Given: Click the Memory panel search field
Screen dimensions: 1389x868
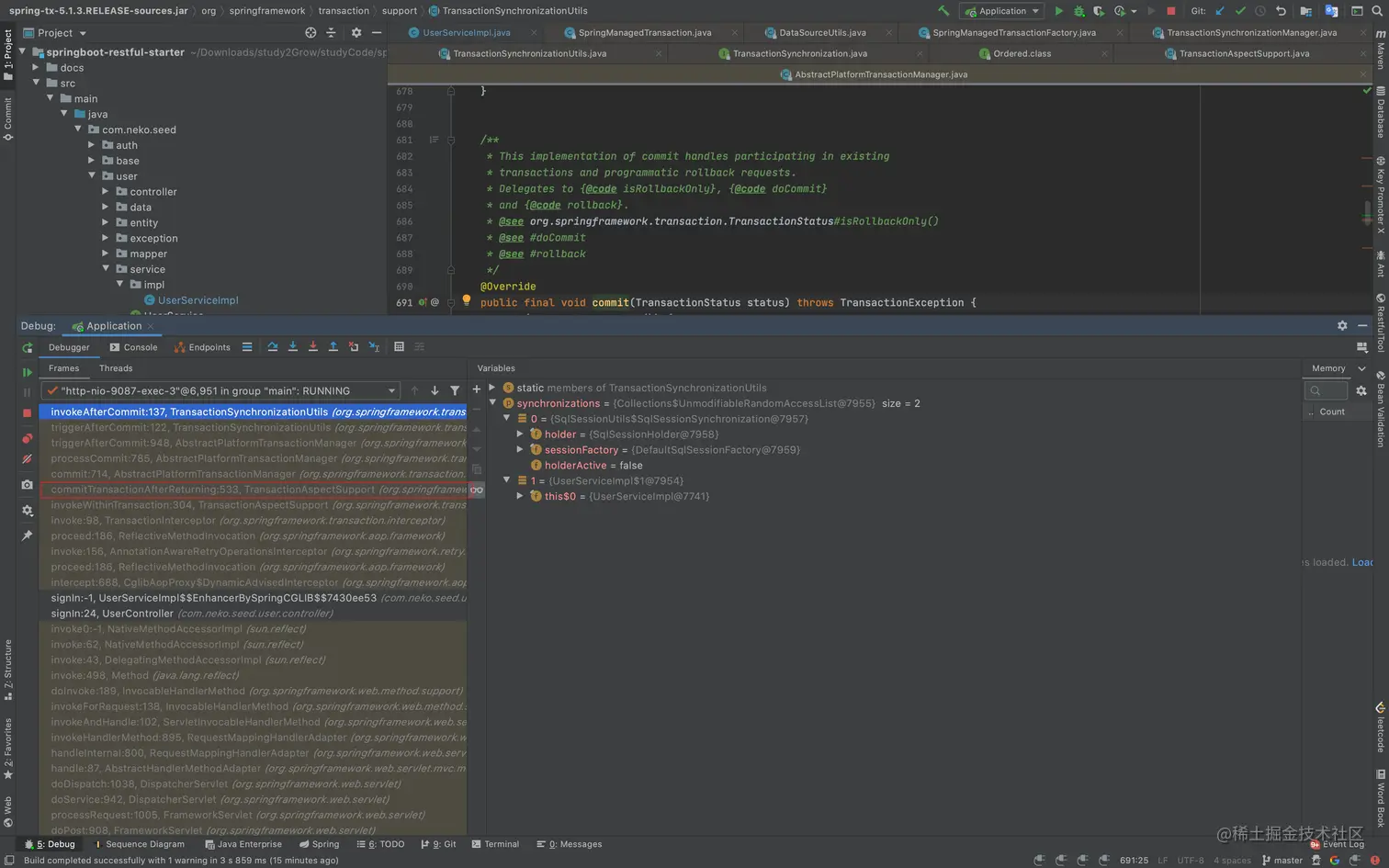Looking at the screenshot, I should pos(1327,390).
